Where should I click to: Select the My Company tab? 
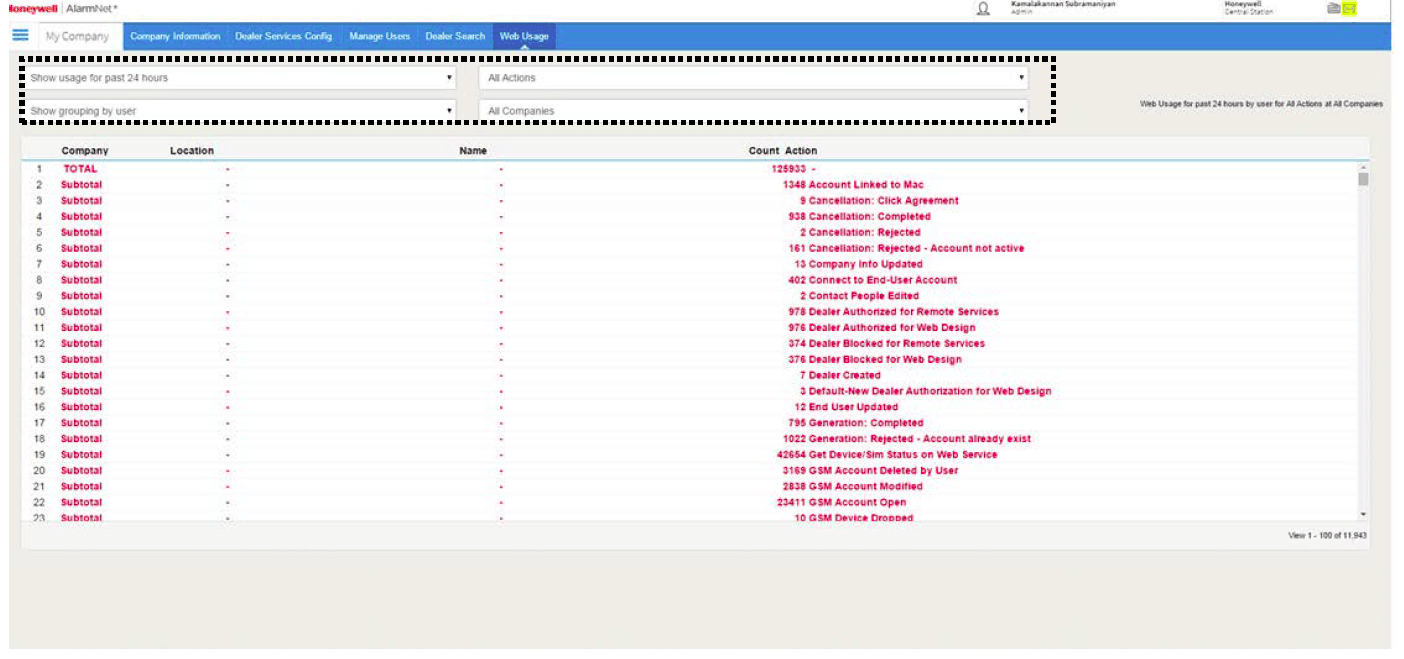point(77,36)
